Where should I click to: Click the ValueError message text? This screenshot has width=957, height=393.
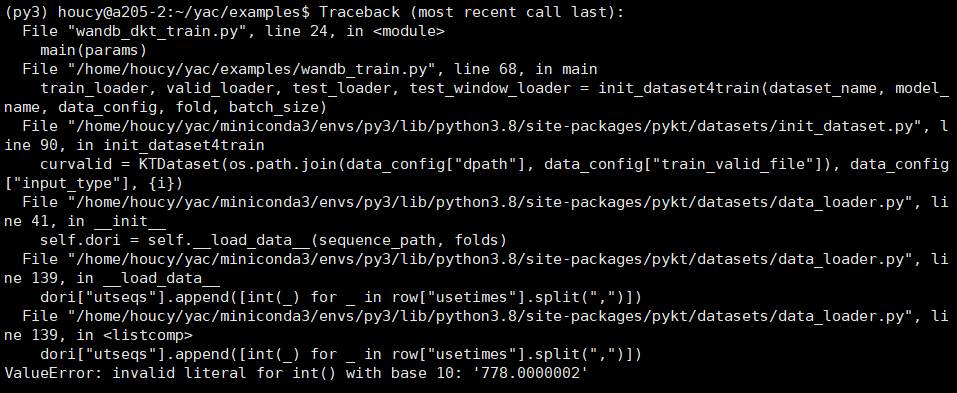tap(296, 372)
